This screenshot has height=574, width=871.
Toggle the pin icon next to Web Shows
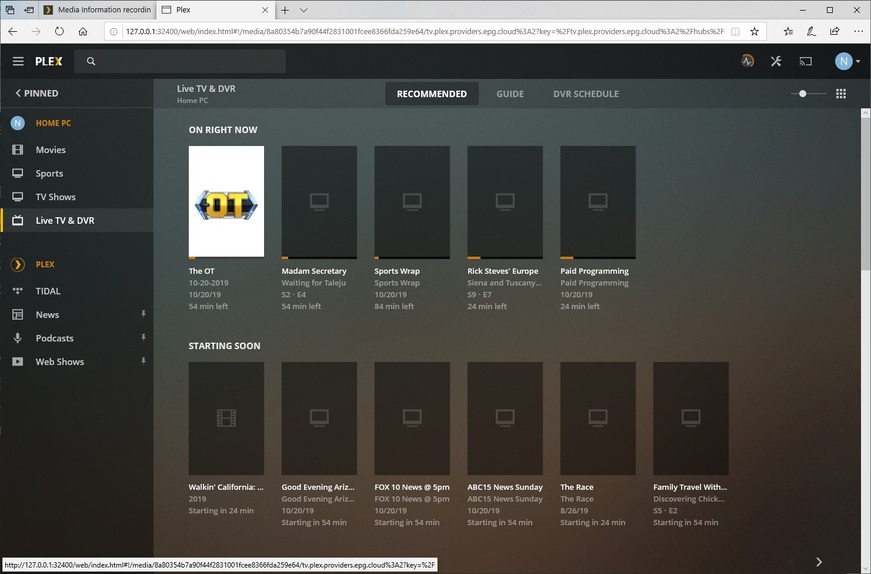click(143, 361)
